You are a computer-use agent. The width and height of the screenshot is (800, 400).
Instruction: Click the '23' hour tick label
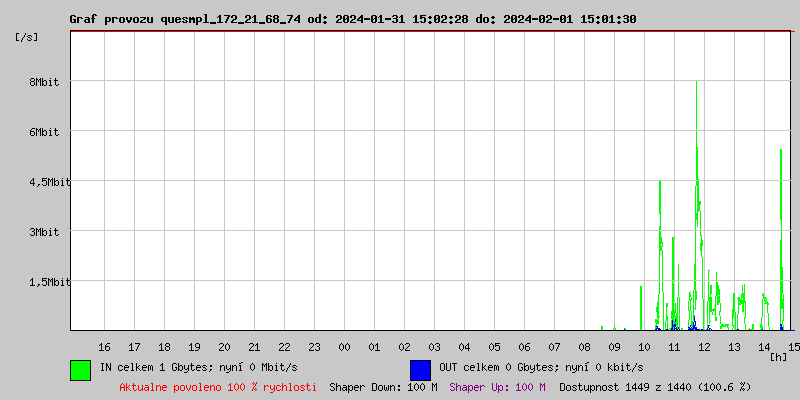[x=314, y=347]
